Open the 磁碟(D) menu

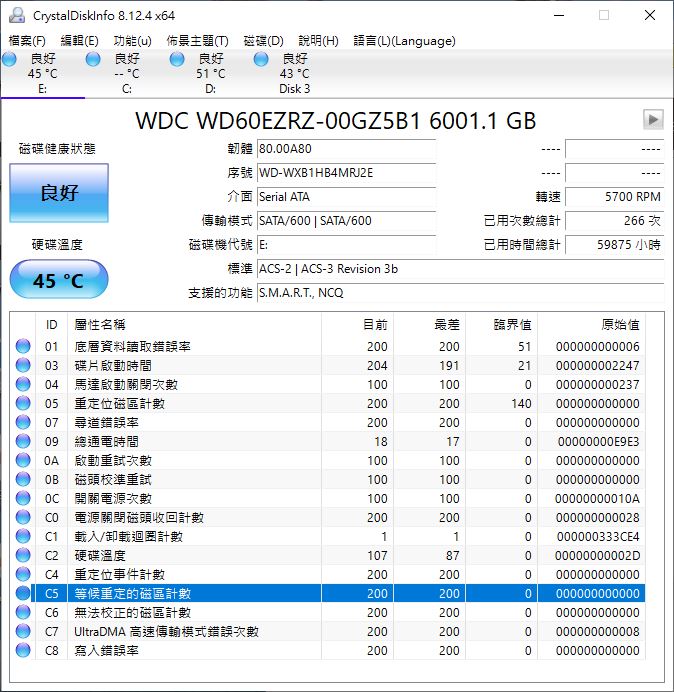coord(264,41)
